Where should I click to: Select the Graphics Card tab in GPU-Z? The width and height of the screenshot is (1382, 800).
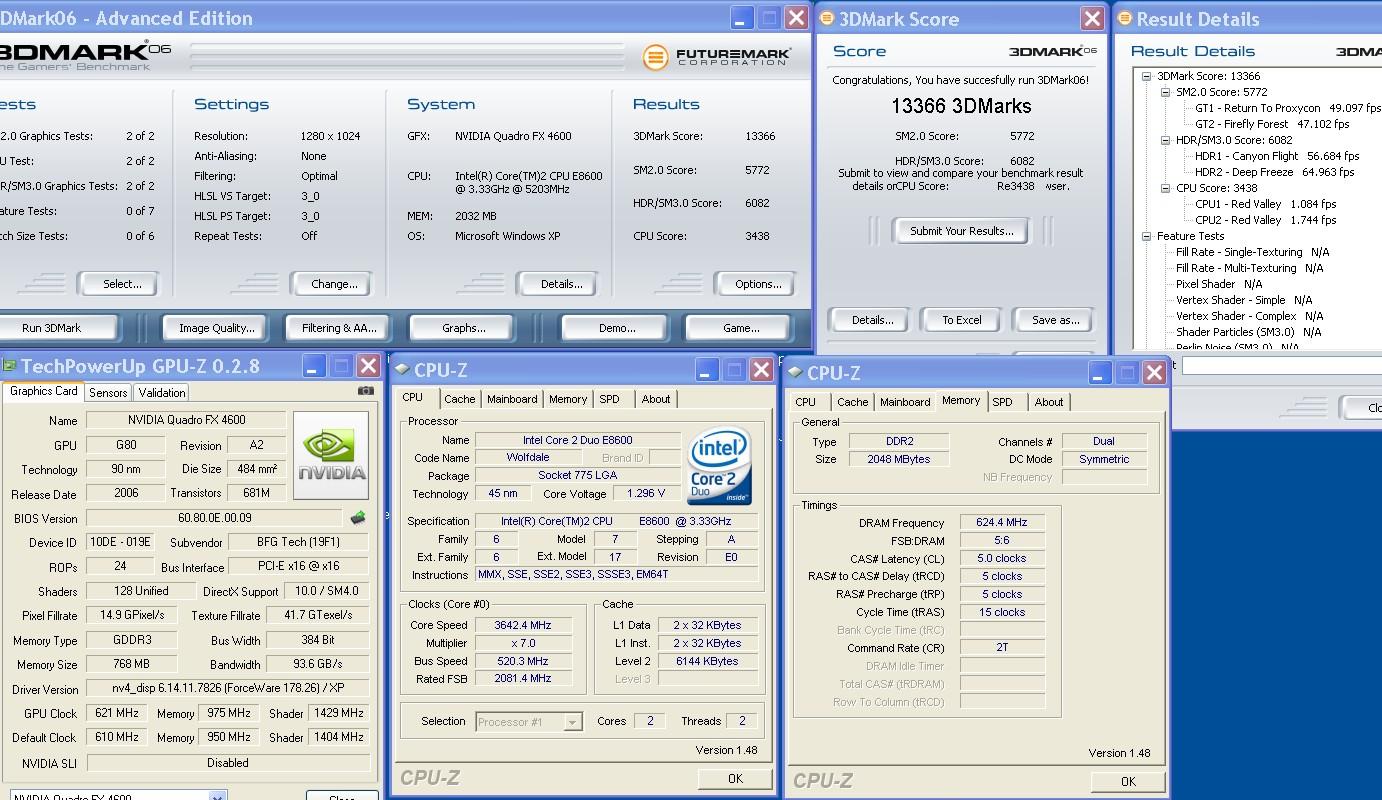(43, 391)
